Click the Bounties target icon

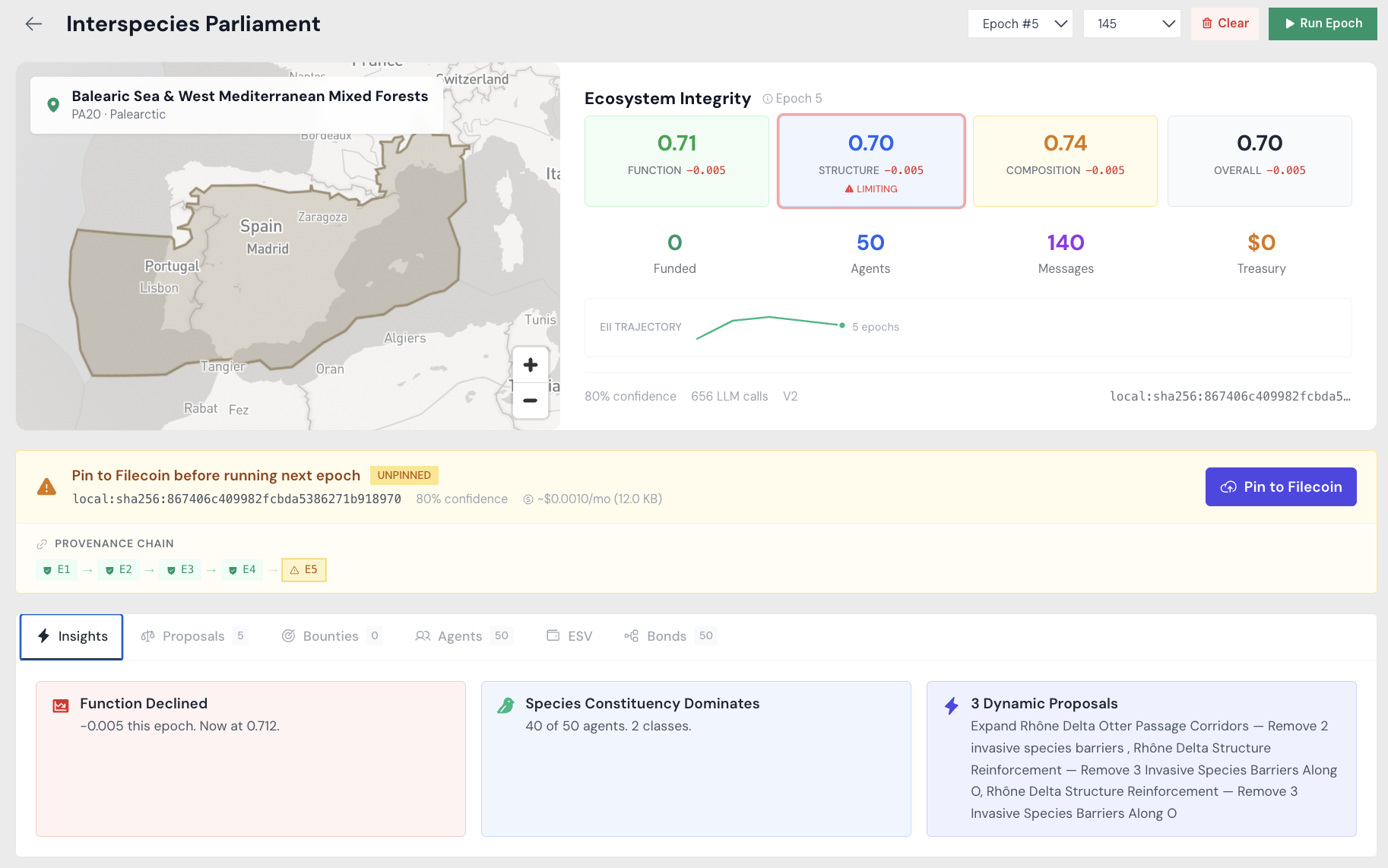tap(289, 635)
